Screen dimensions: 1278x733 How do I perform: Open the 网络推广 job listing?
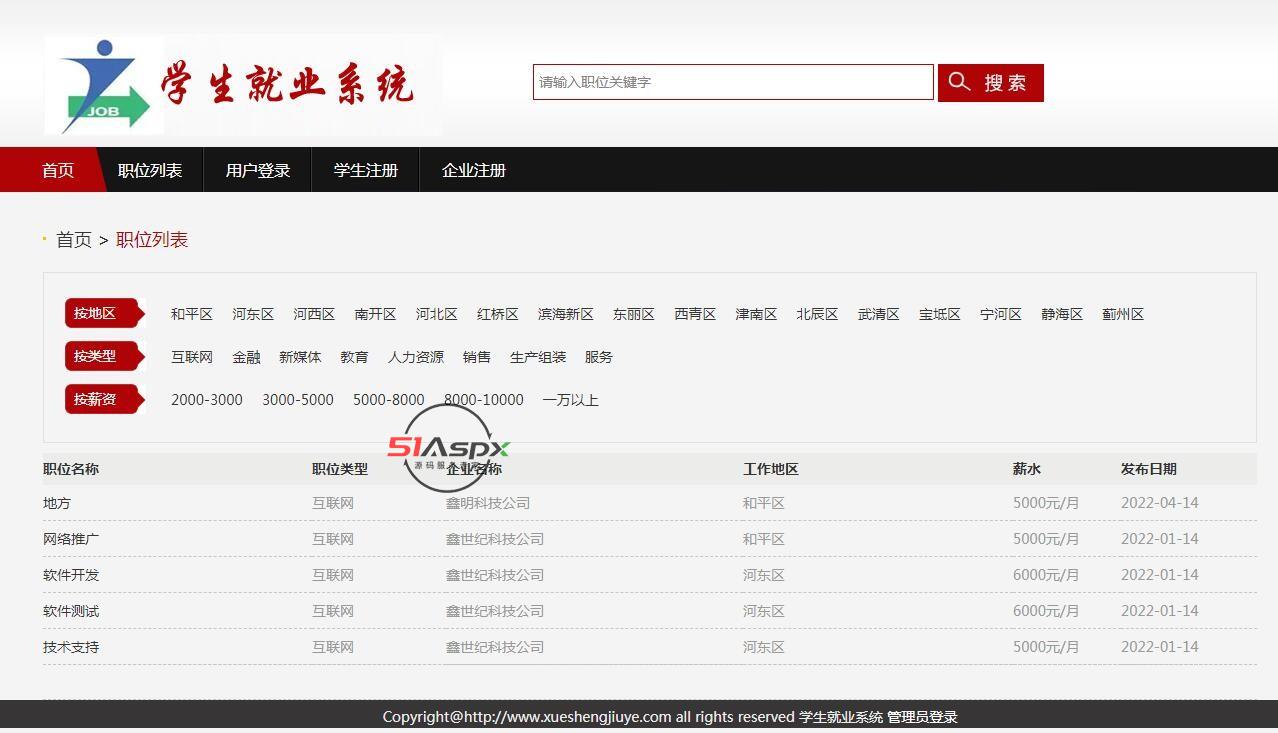pyautogui.click(x=71, y=539)
